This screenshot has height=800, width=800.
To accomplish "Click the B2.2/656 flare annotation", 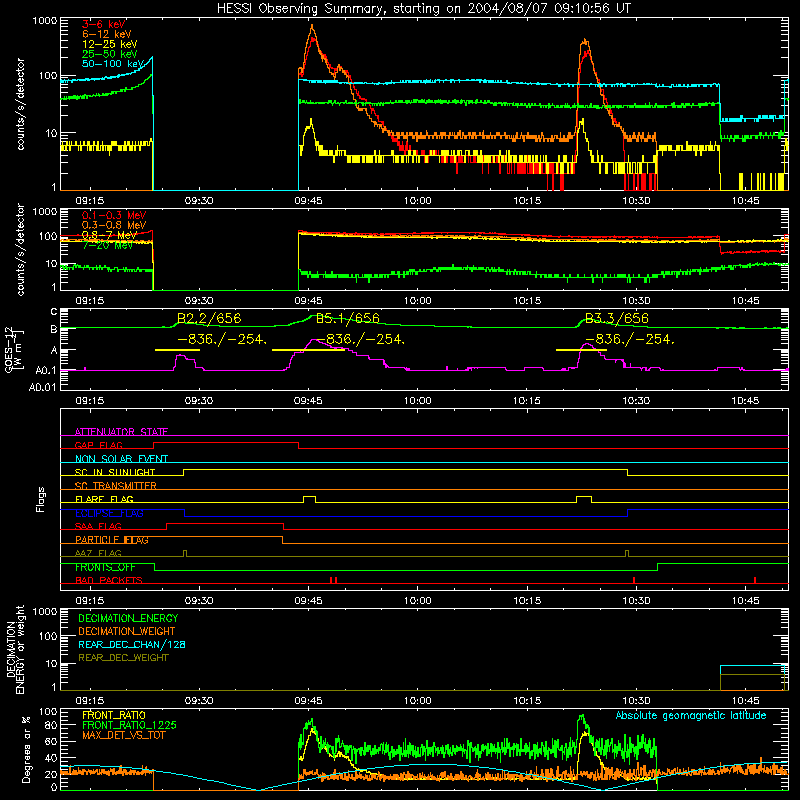I will (209, 318).
